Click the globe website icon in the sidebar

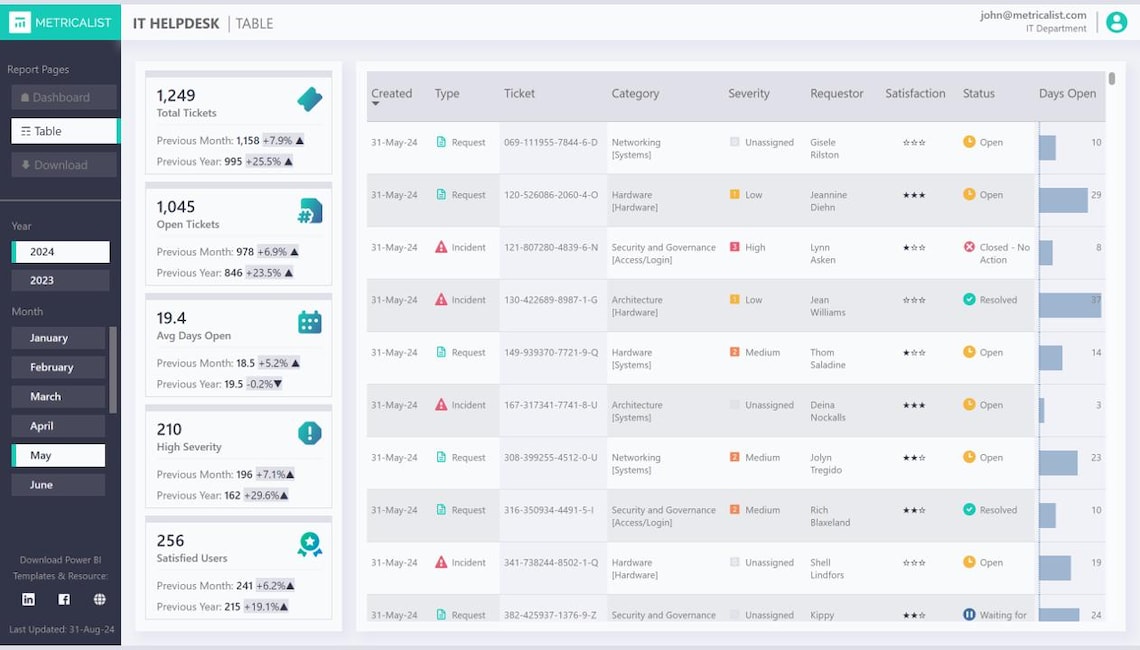[97, 600]
